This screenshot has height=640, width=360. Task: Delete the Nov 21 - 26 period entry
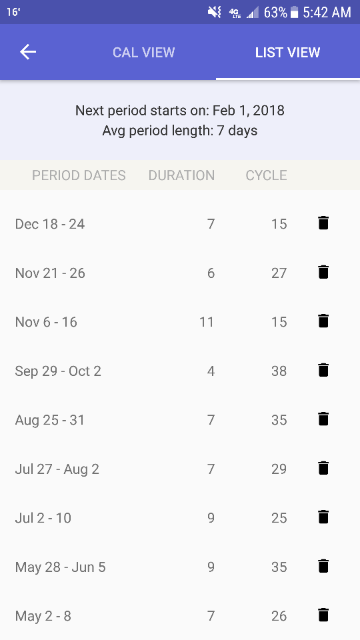[x=323, y=272]
